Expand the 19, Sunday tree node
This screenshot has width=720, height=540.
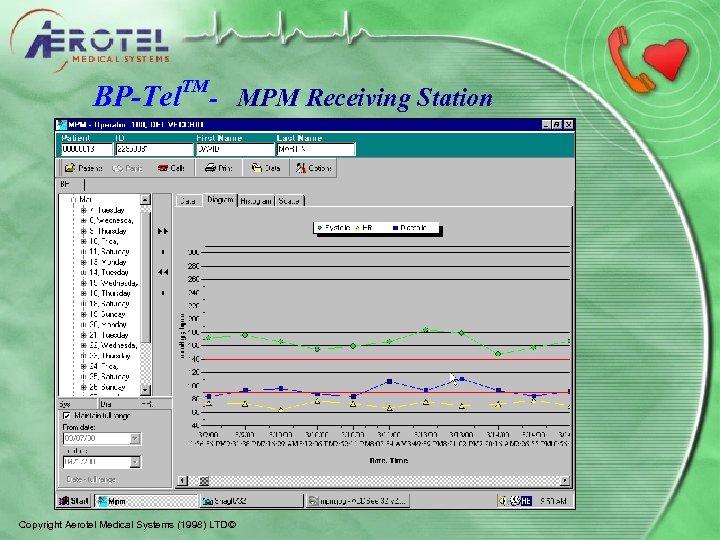coord(84,315)
